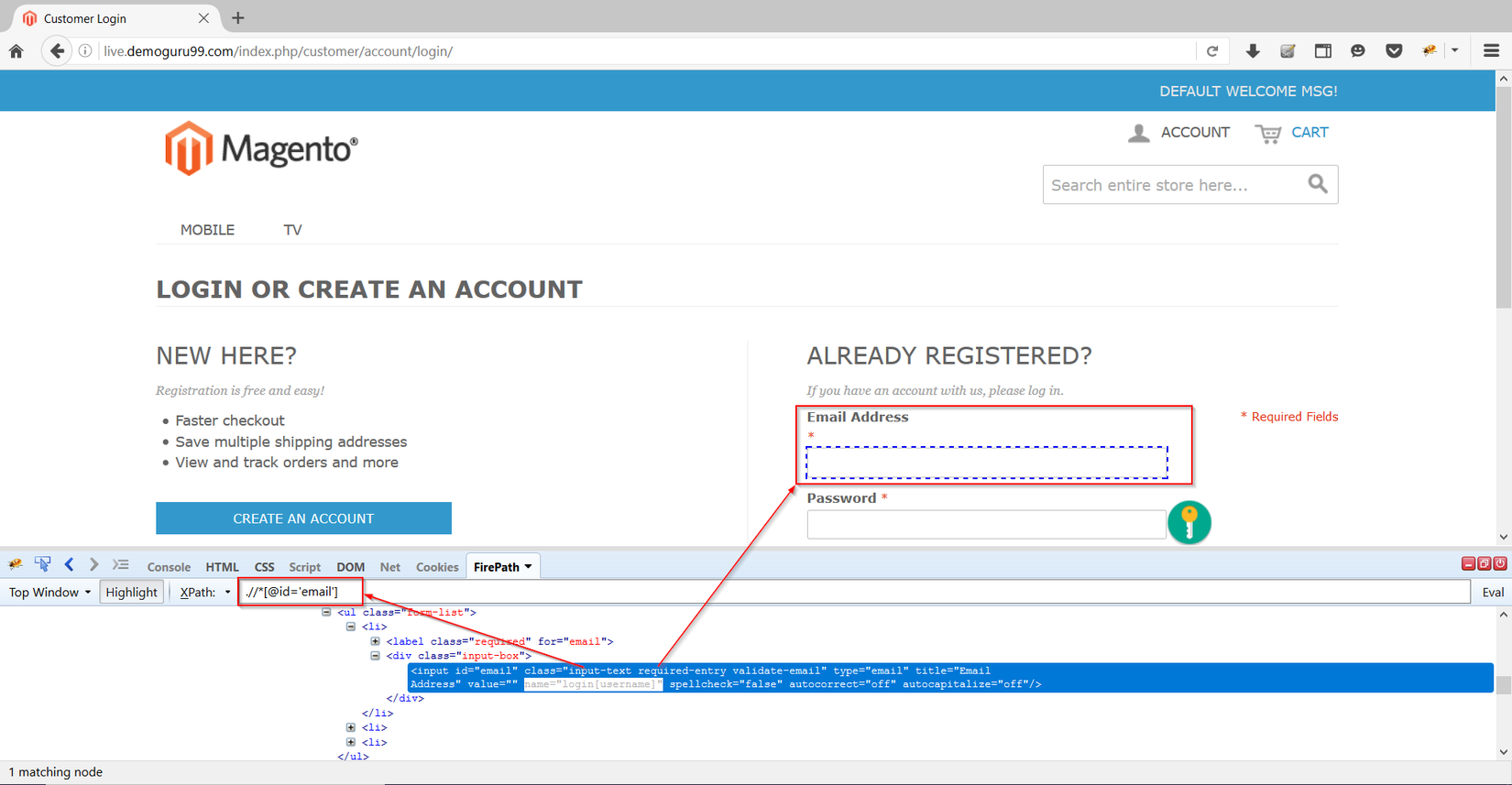Open the MOBILE category menu
The width and height of the screenshot is (1512, 785).
tap(207, 230)
